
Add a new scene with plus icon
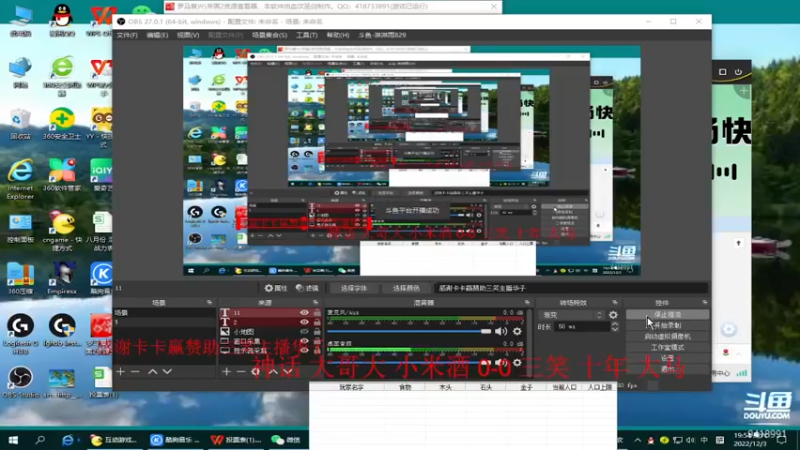coord(120,372)
